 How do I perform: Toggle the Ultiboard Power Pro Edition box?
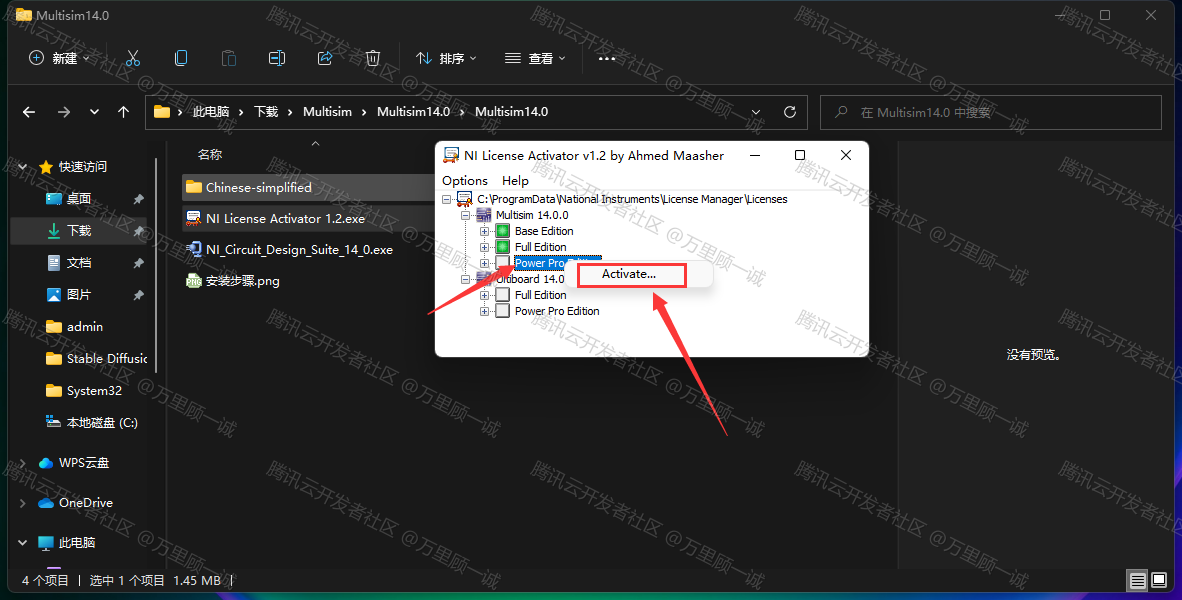pos(503,311)
